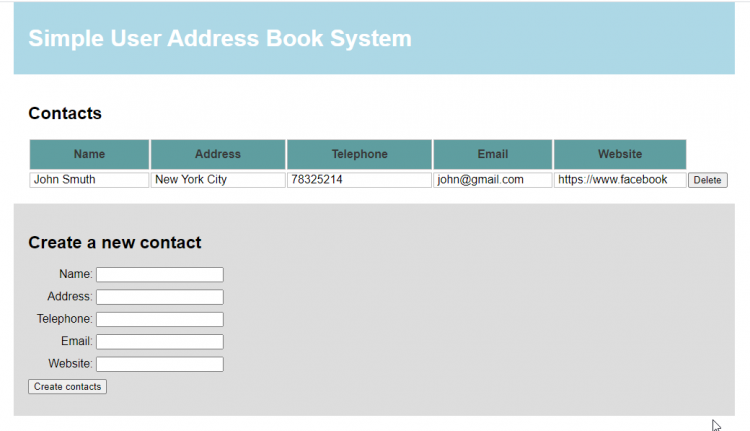Edit the john@gmail.com email cell
The height and width of the screenshot is (431, 750).
pyautogui.click(x=493, y=180)
